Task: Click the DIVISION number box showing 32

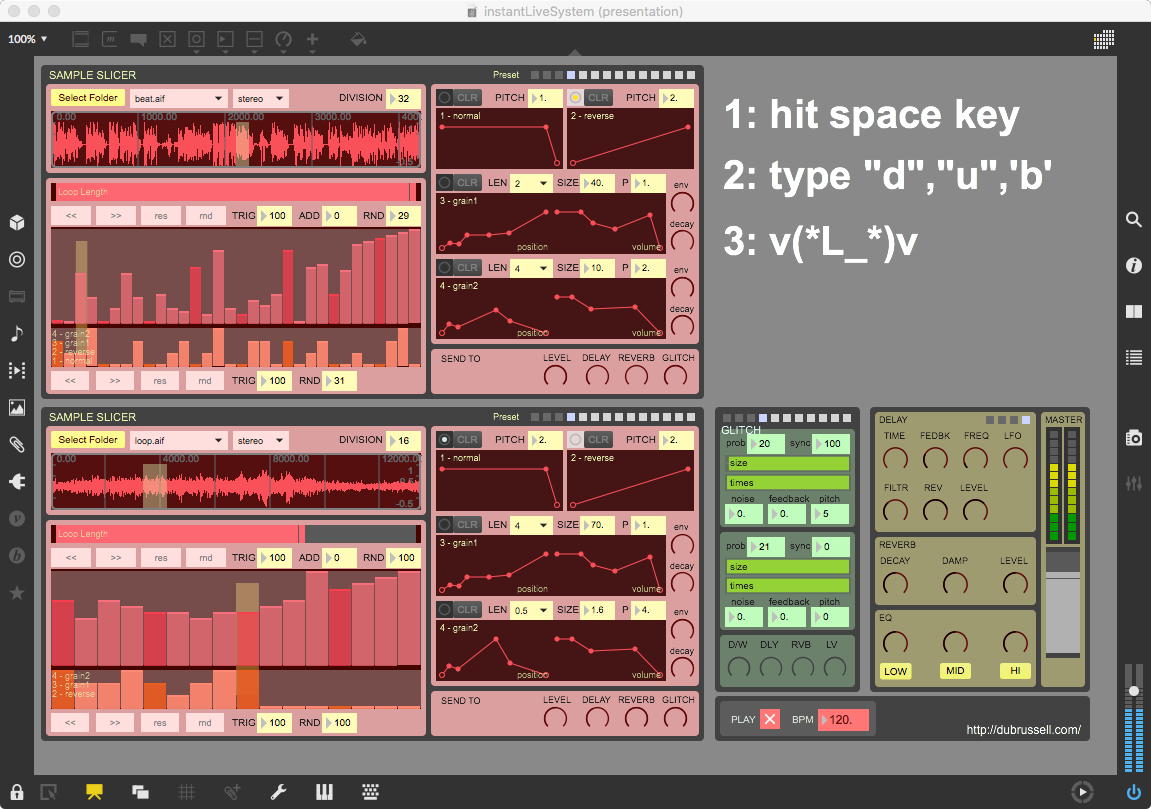Action: click(405, 99)
